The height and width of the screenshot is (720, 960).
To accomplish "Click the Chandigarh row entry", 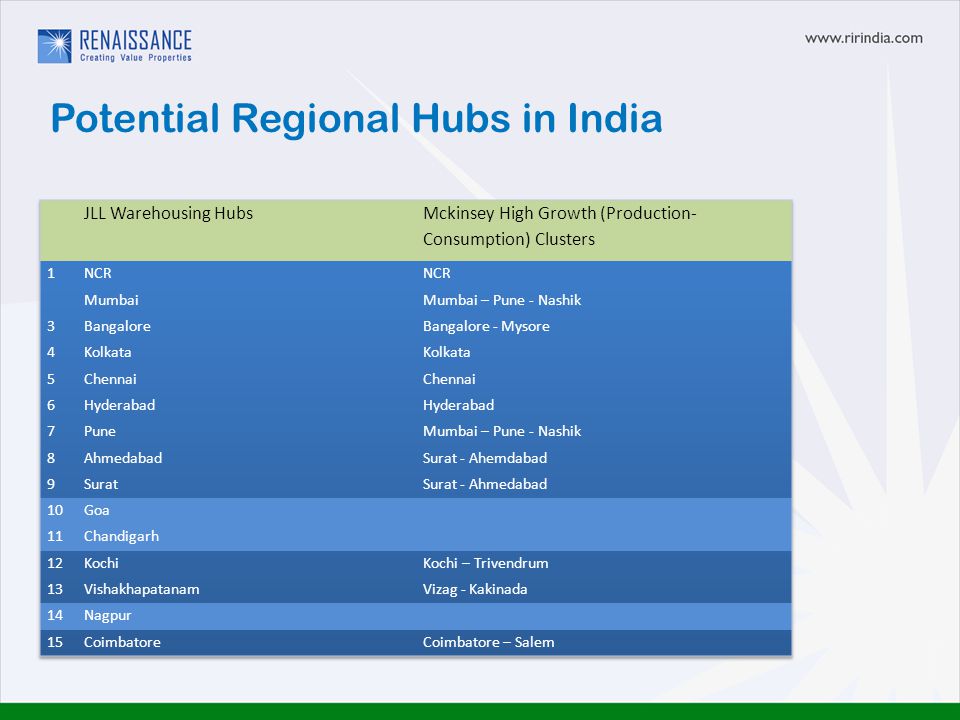I will 121,536.
